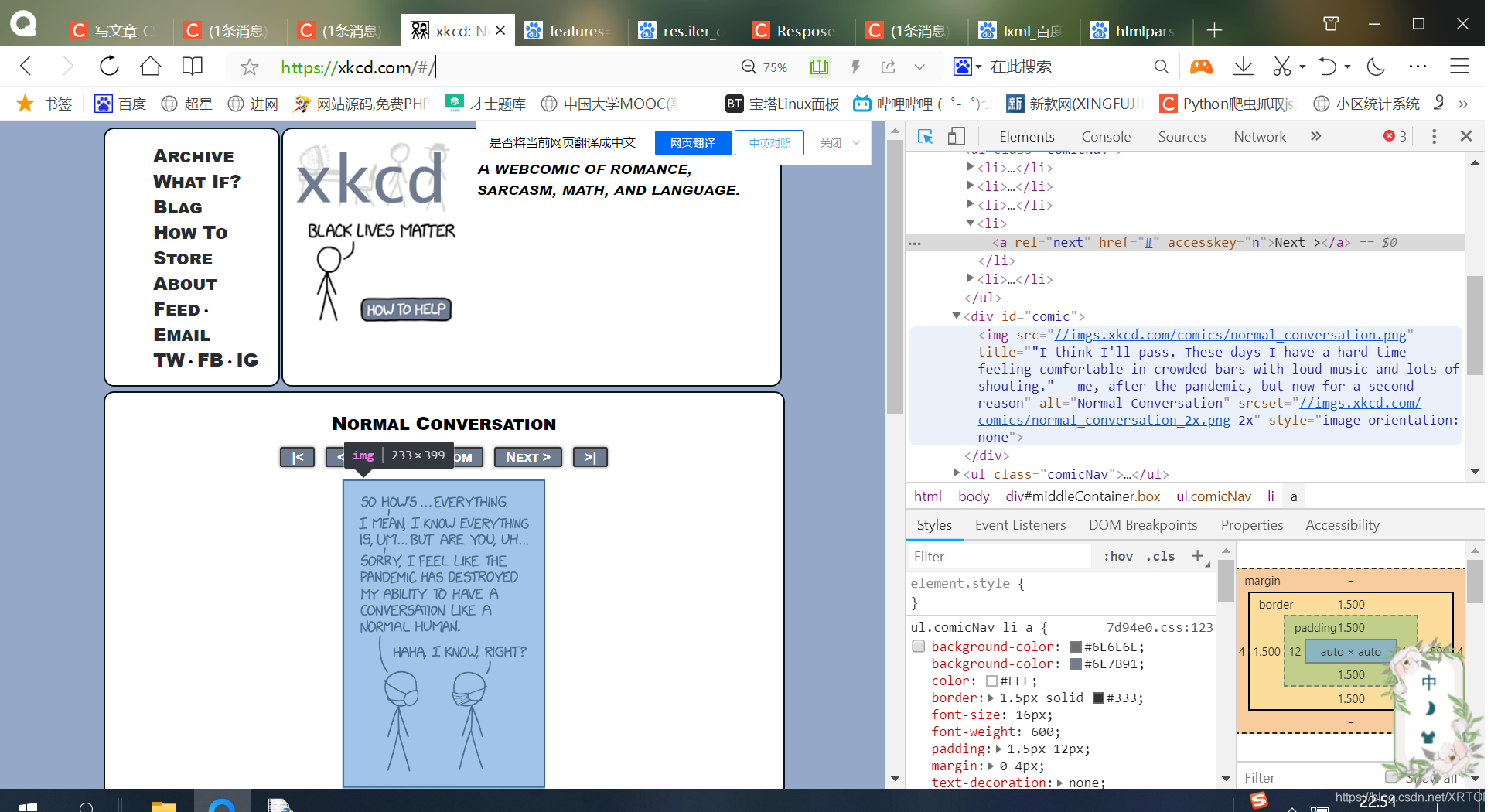1508x812 pixels.
Task: Open Event Listeners tab
Action: tap(1020, 524)
